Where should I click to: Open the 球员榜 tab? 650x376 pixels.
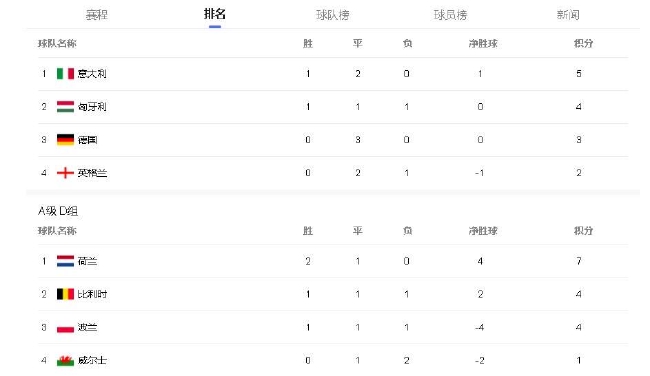pyautogui.click(x=450, y=15)
